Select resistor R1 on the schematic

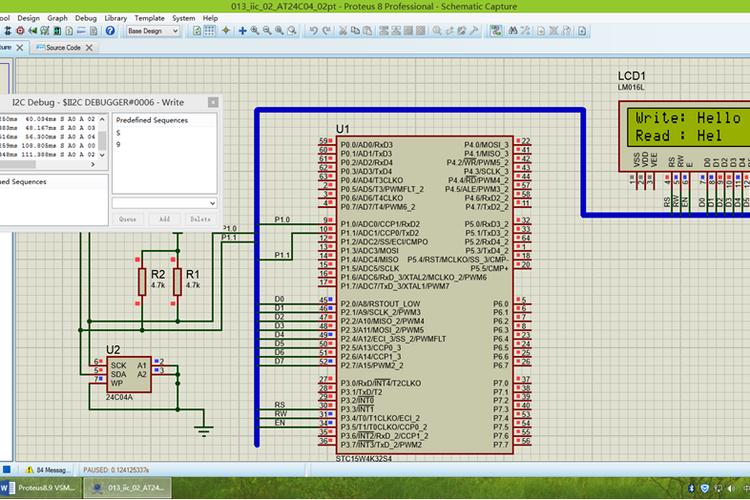177,281
